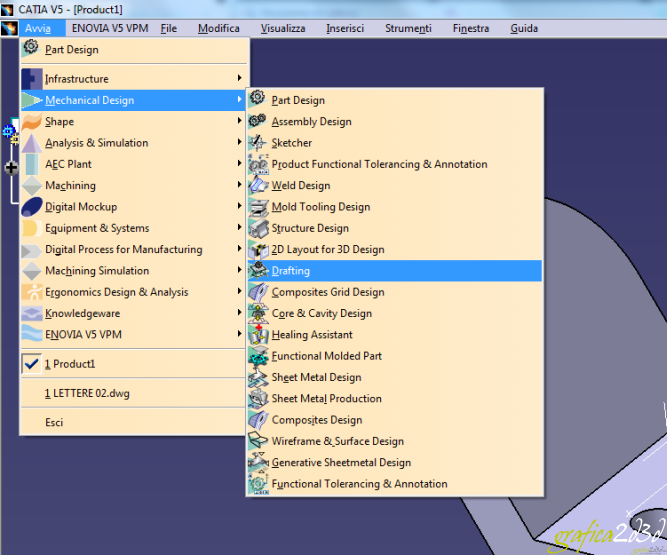Toggle the checkmark next to 1 Product1
667x555 pixels.
(32, 364)
